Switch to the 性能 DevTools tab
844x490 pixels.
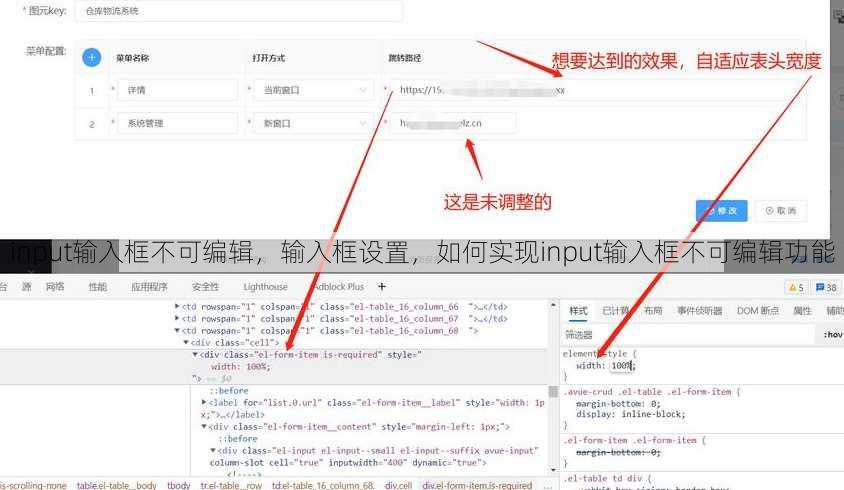(97, 286)
